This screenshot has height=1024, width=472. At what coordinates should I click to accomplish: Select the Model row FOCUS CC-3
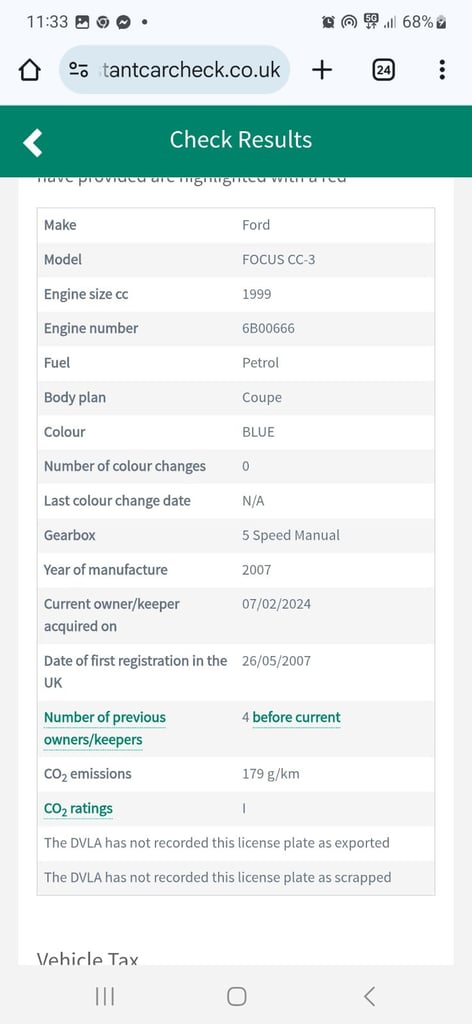pyautogui.click(x=236, y=259)
